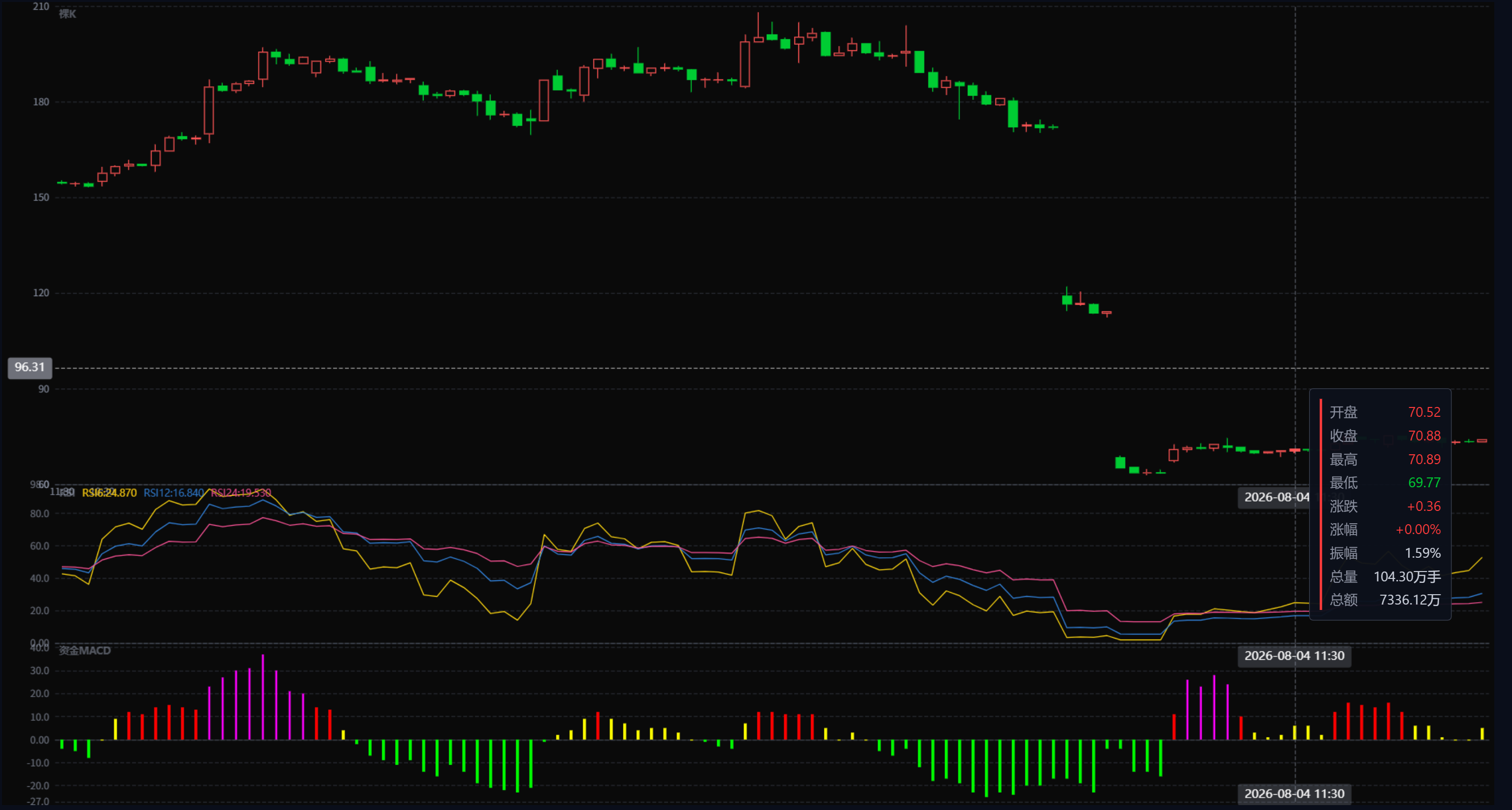Image resolution: width=1512 pixels, height=810 pixels.
Task: Click the -20.0 MACD axis label
Action: [x=38, y=786]
